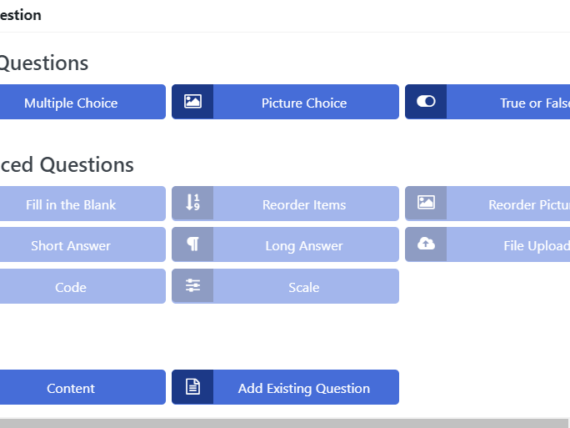Screen dimensions: 570x428
Task: Pick the Long Answer question label
Action: [304, 246]
